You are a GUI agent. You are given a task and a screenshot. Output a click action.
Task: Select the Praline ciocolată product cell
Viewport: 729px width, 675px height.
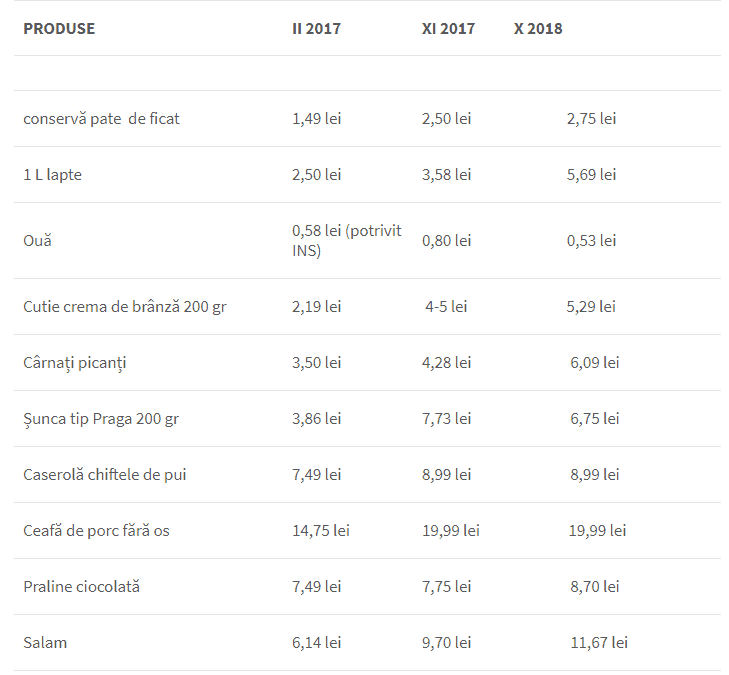[81, 586]
